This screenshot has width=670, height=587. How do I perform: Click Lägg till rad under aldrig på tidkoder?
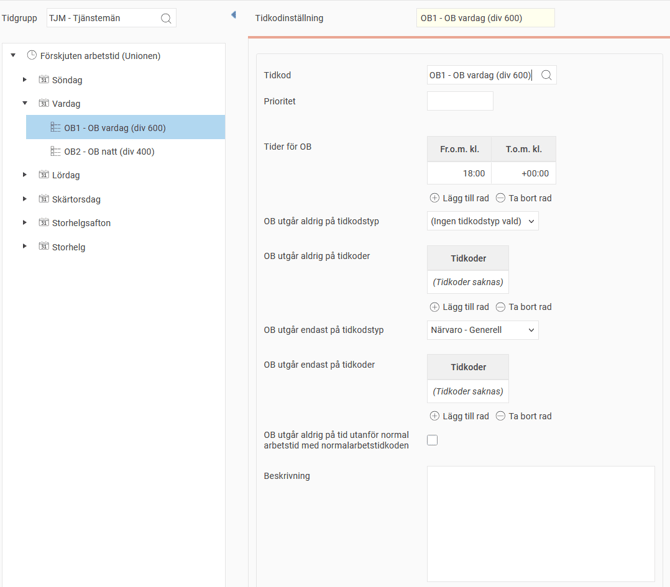click(x=459, y=307)
